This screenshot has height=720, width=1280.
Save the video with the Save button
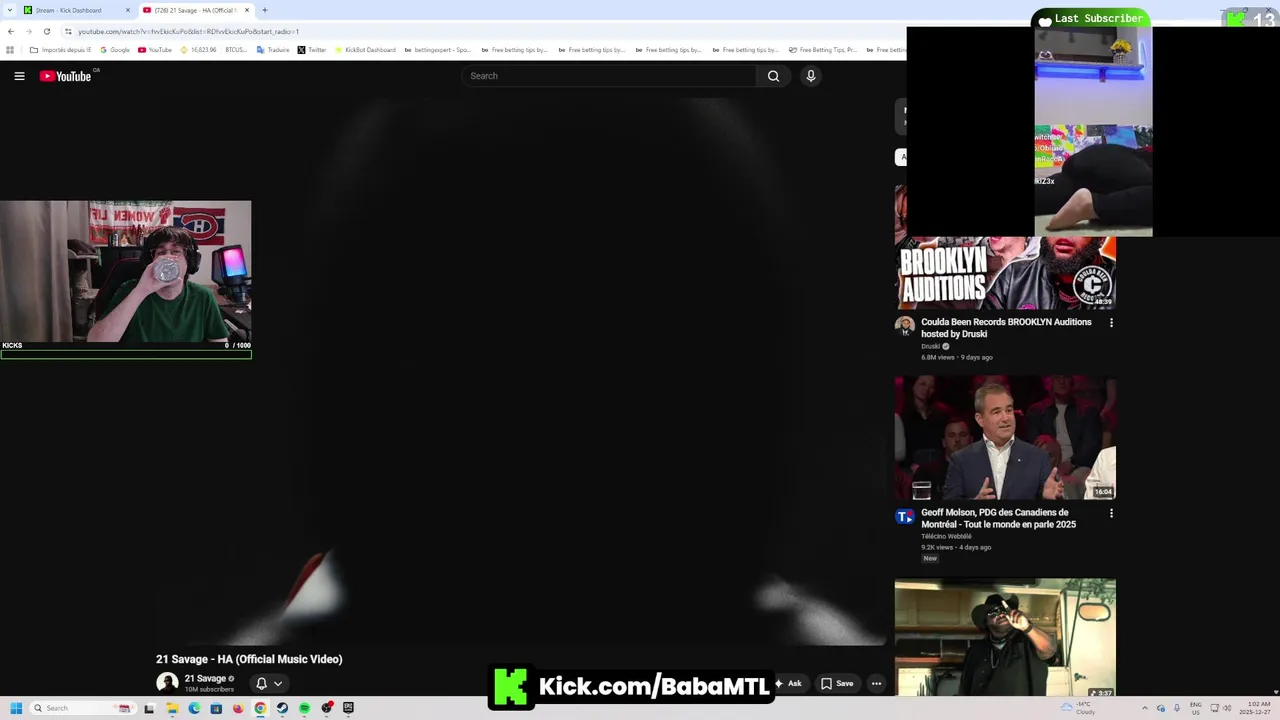[x=837, y=684]
